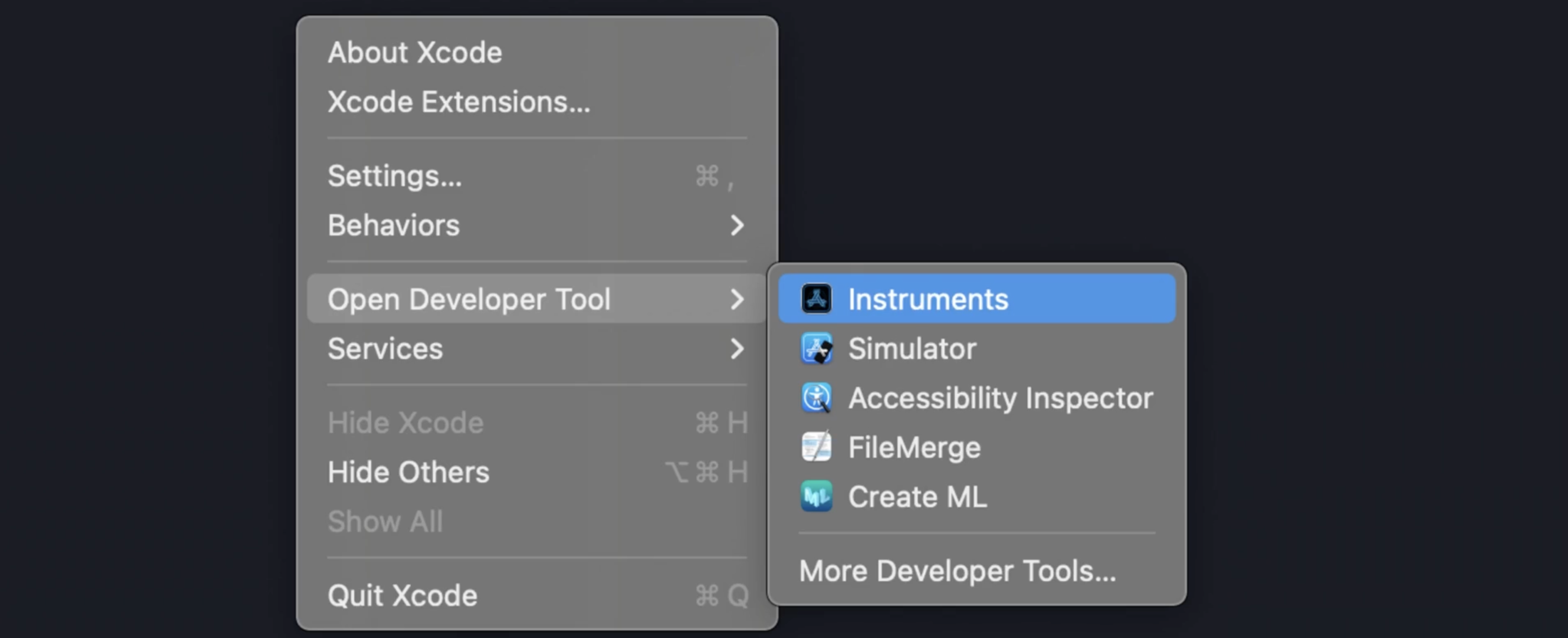
Task: Expand the Services submenu
Action: click(384, 348)
